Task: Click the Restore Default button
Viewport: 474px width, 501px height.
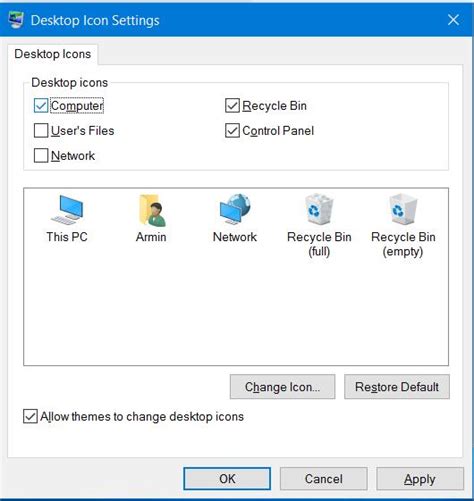Action: [x=397, y=387]
